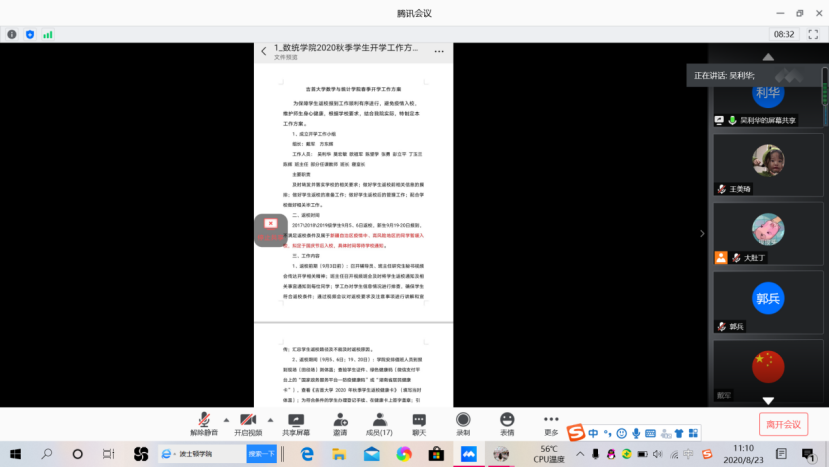
Task: Expand video options arrow beside 开启视频
Action: pos(270,419)
